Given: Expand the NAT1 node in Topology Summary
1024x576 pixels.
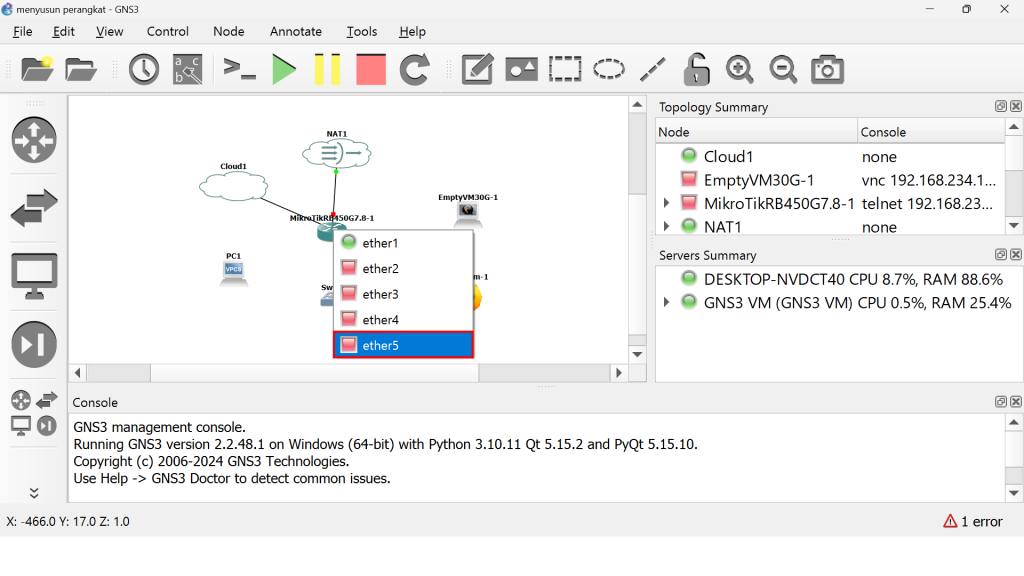Looking at the screenshot, I should (x=667, y=227).
